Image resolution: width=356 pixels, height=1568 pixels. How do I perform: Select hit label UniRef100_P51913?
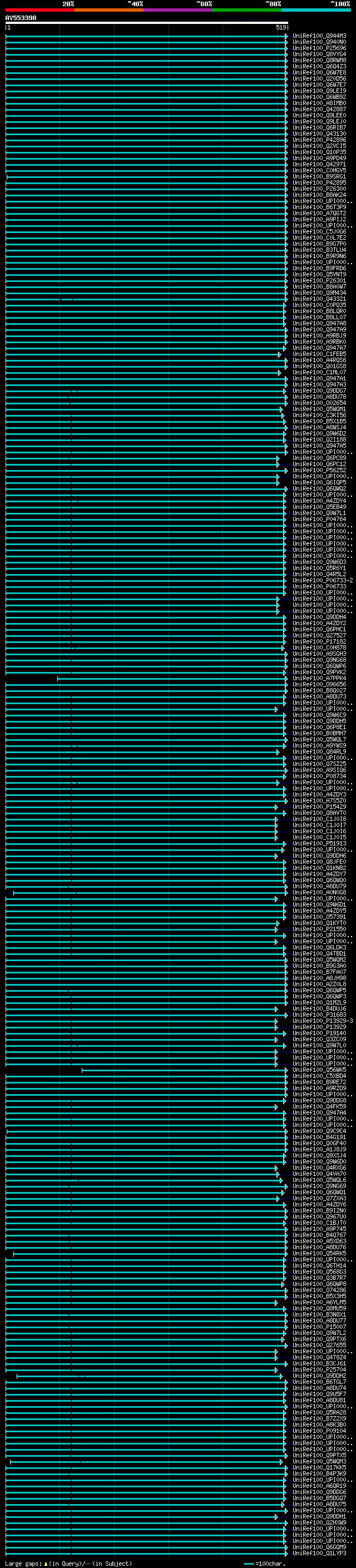tap(319, 844)
